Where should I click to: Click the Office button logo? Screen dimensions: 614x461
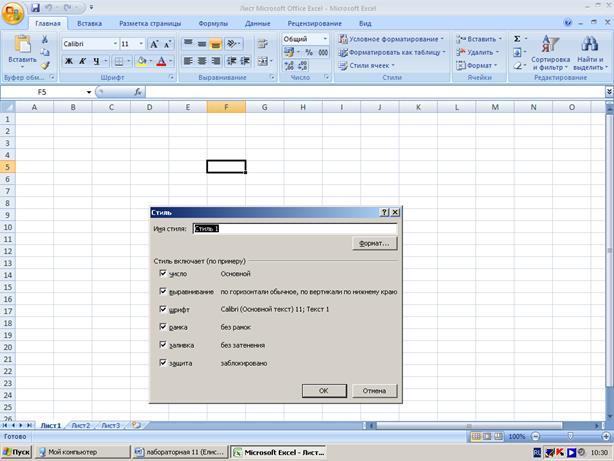click(x=13, y=13)
